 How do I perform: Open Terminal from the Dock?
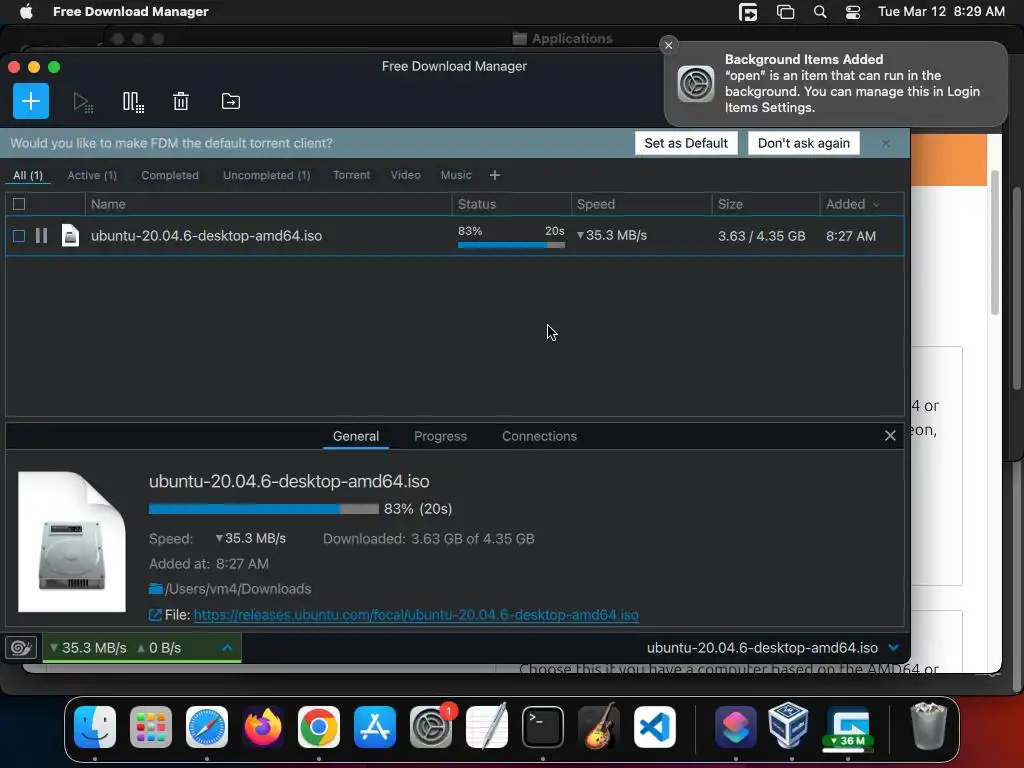click(543, 726)
